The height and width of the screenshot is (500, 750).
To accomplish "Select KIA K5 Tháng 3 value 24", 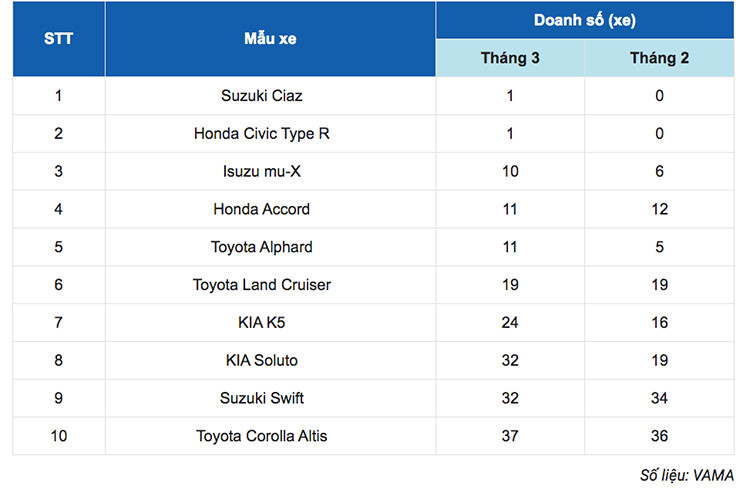I will point(511,322).
